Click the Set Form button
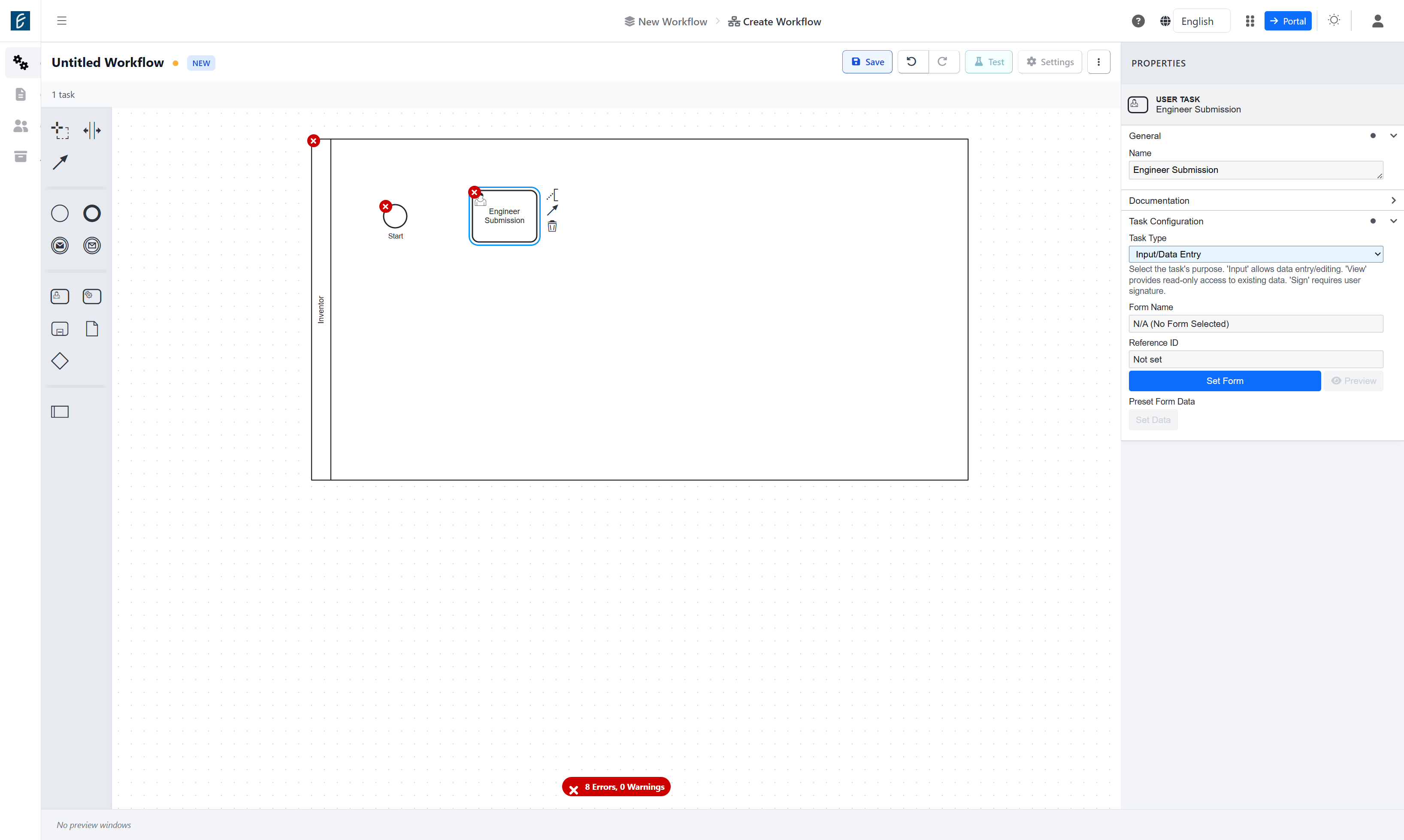 pos(1225,381)
